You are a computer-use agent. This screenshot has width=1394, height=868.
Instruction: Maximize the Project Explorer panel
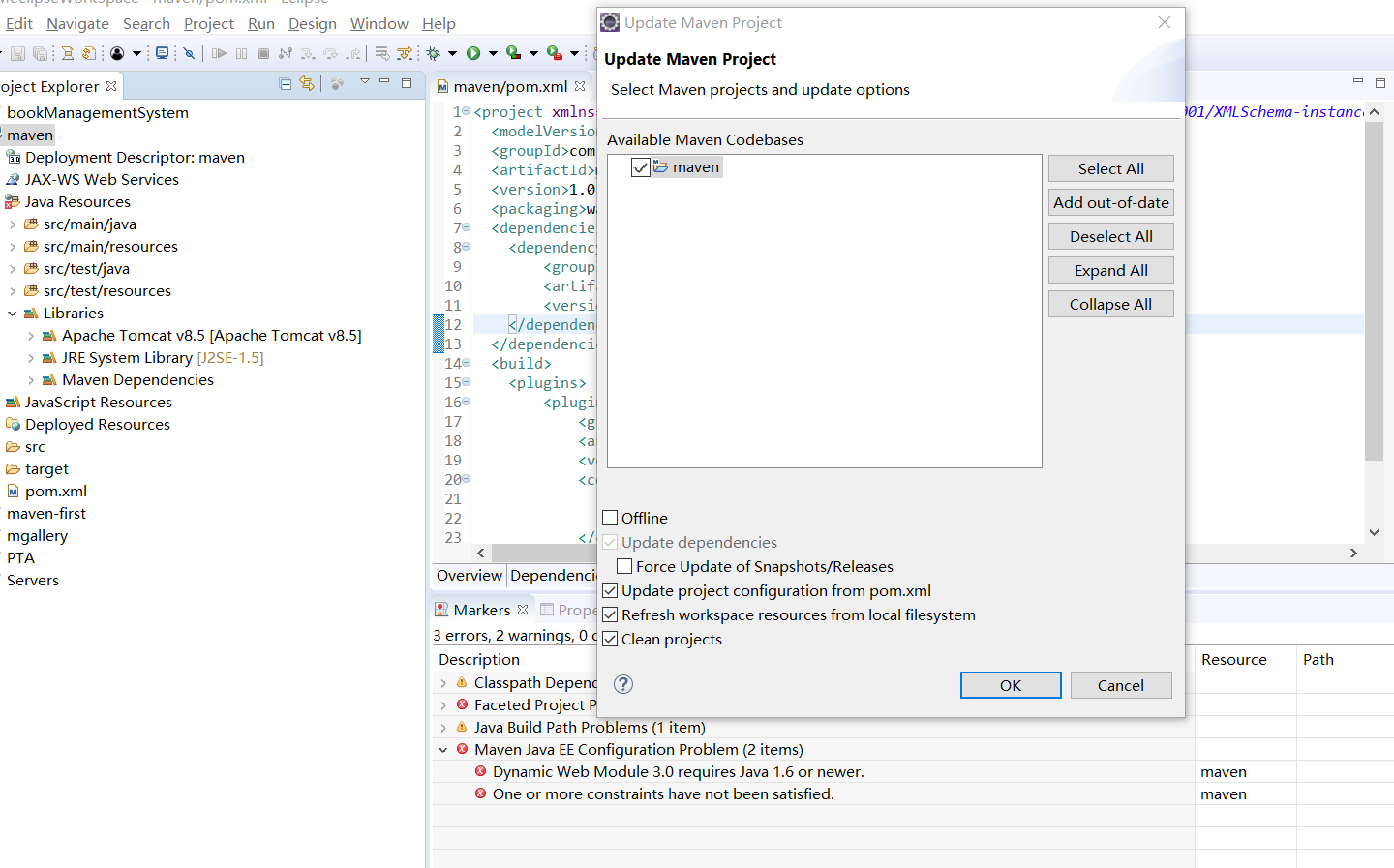coord(407,83)
